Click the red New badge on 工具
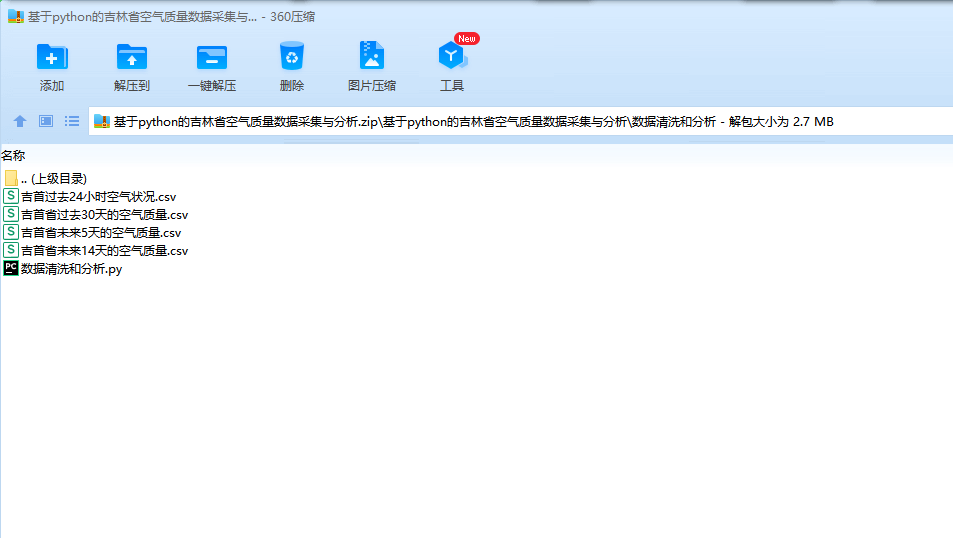 click(467, 38)
